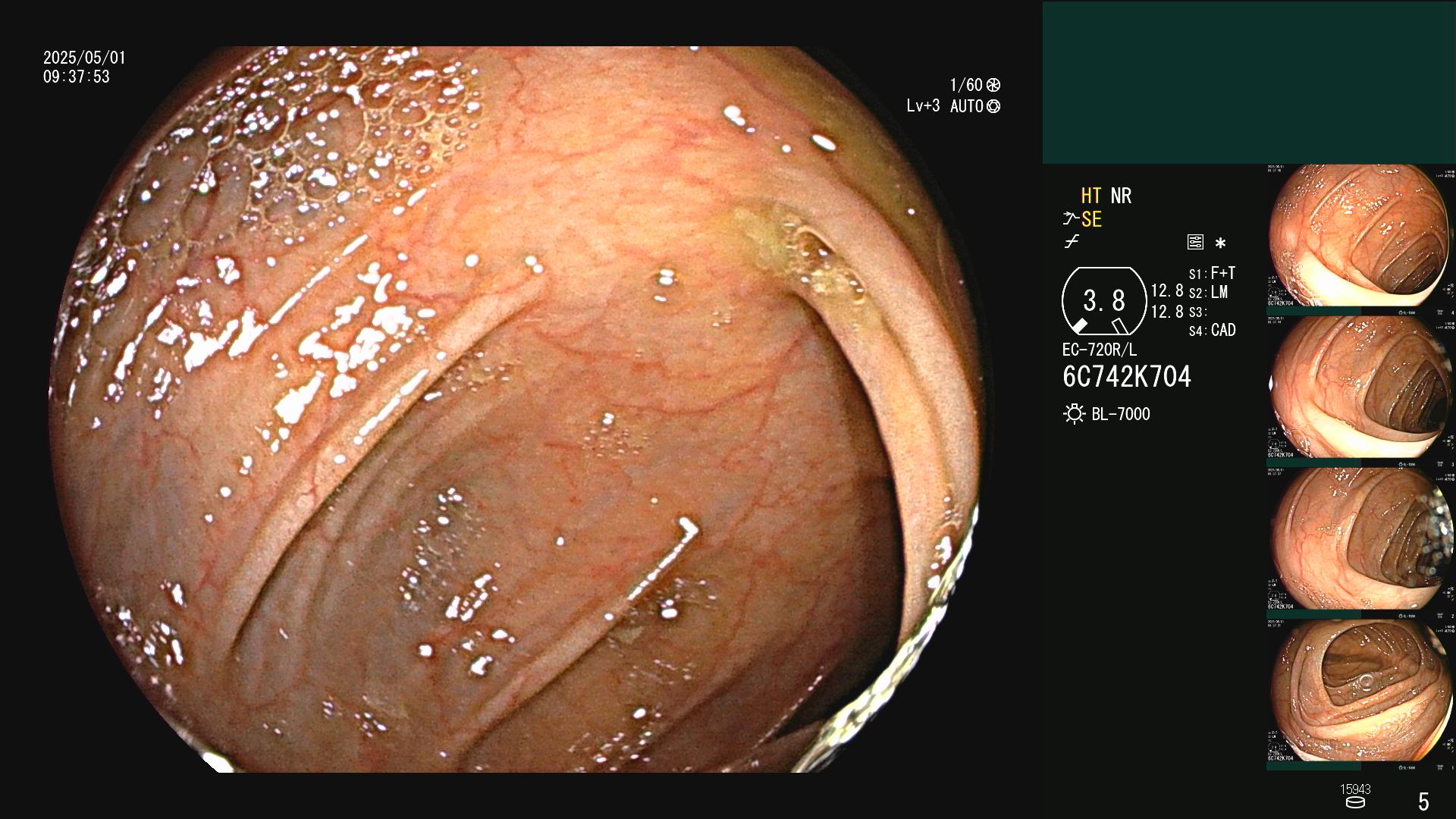This screenshot has width=1456, height=819.
Task: Click the S1: F+T switch assignment
Action: (1212, 273)
